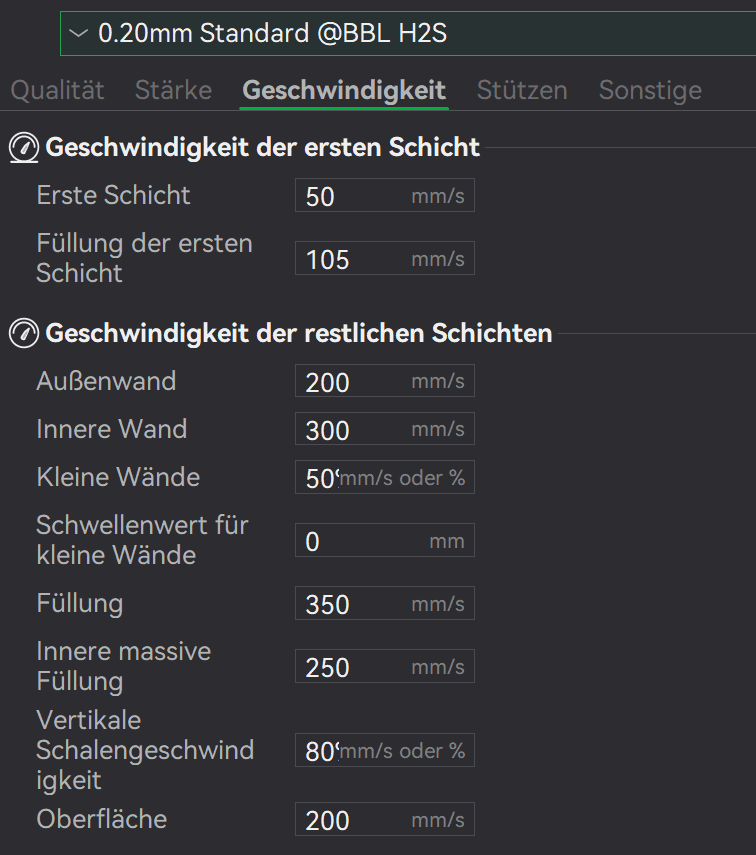756x855 pixels.
Task: Edit the Füllung der ersten Schicht value
Action: tap(350, 259)
